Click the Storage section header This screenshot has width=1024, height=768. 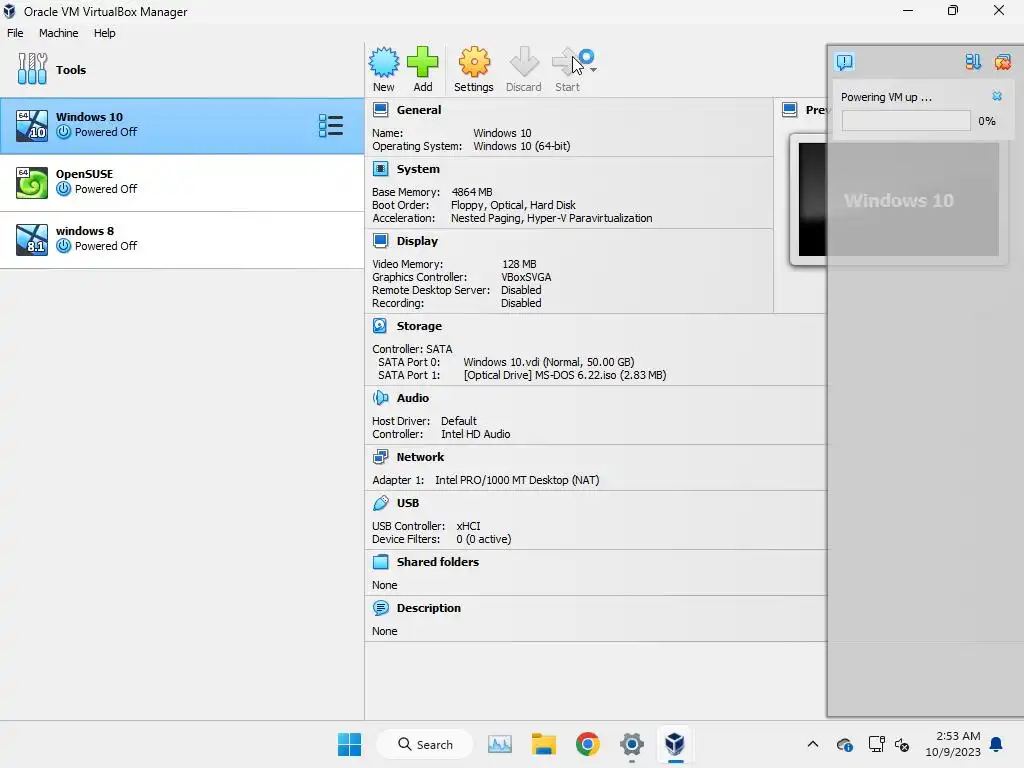419,326
